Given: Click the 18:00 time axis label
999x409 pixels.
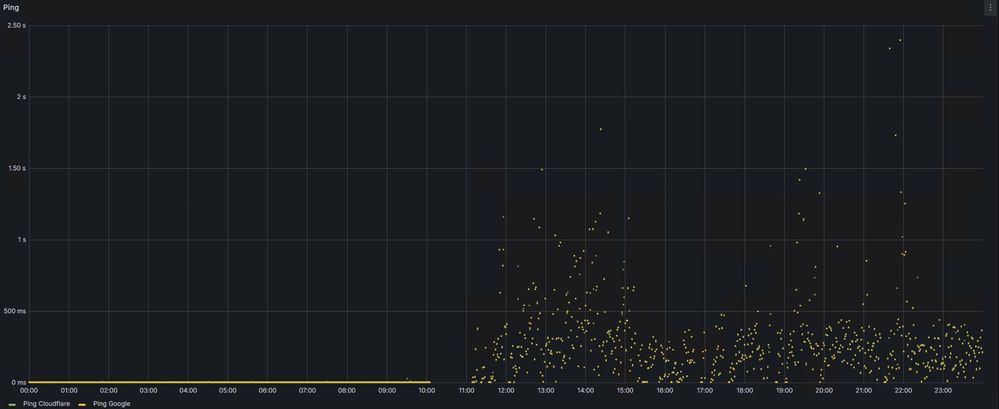Looking at the screenshot, I should click(744, 390).
